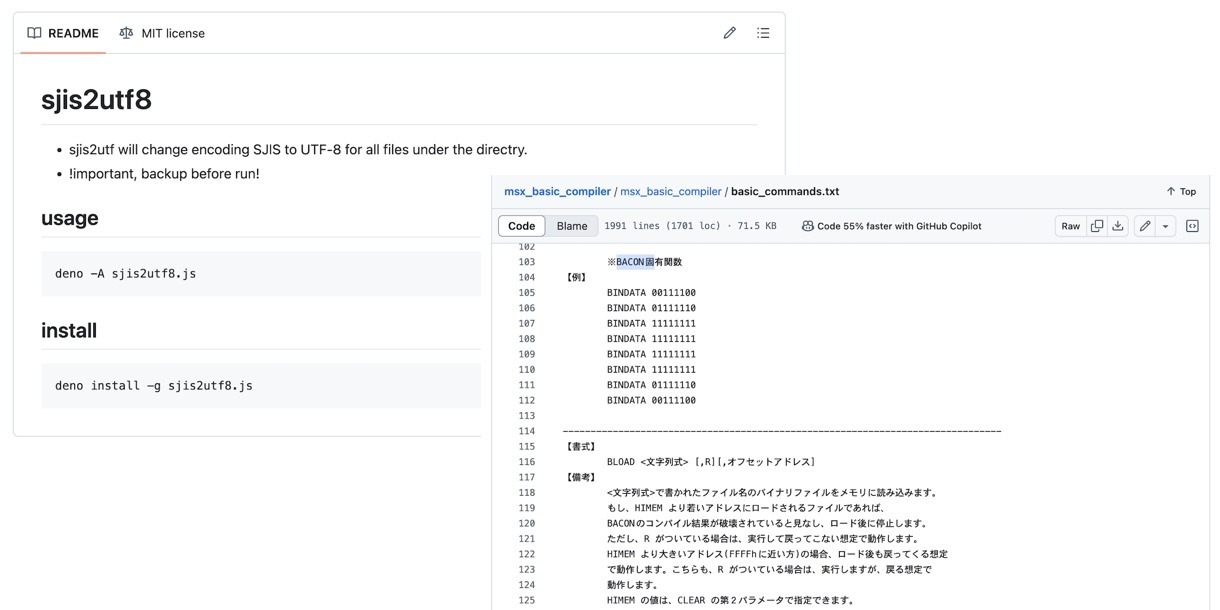The height and width of the screenshot is (610, 1220).
Task: Select the Code view tab
Action: point(522,226)
